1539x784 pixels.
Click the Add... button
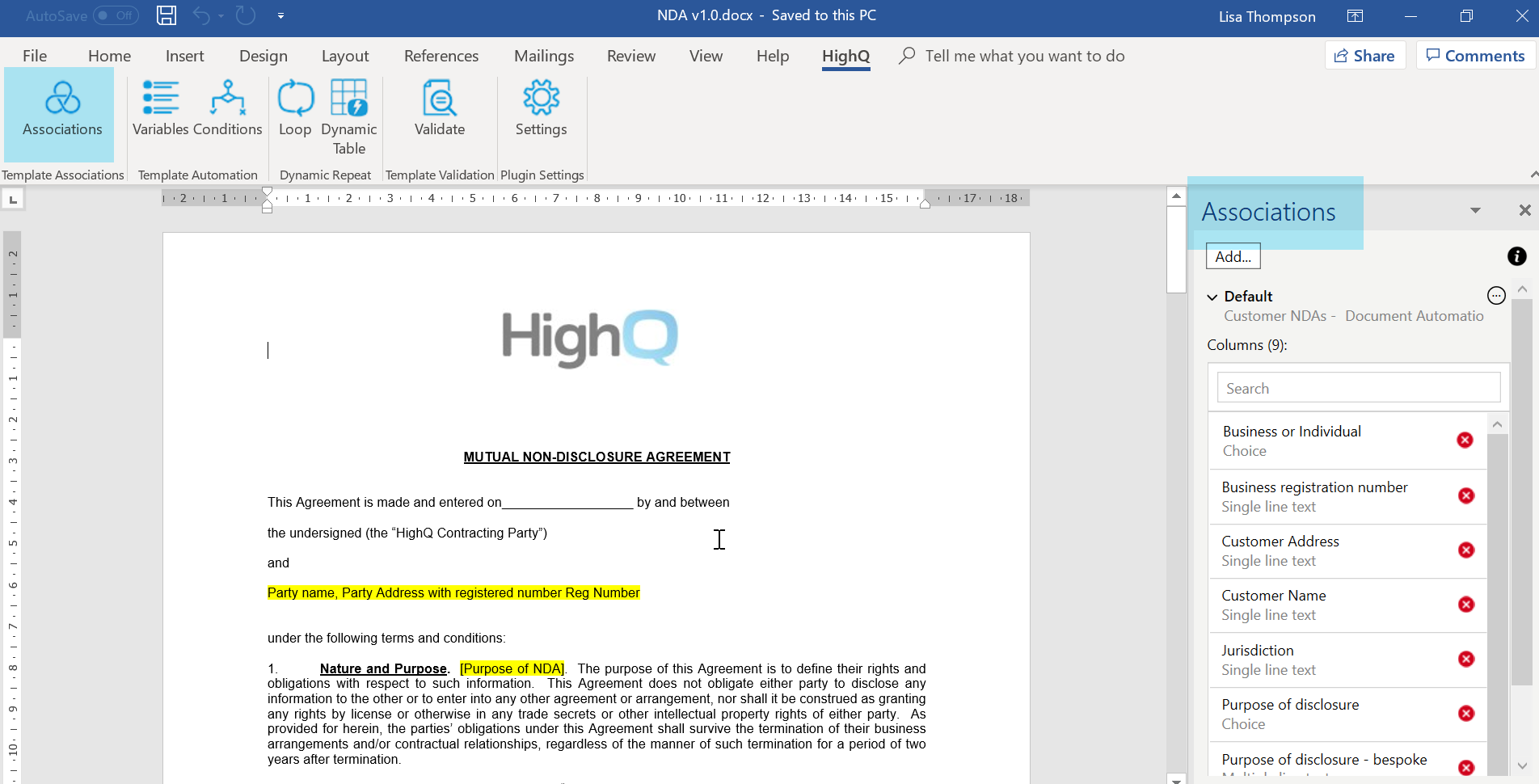[1233, 256]
